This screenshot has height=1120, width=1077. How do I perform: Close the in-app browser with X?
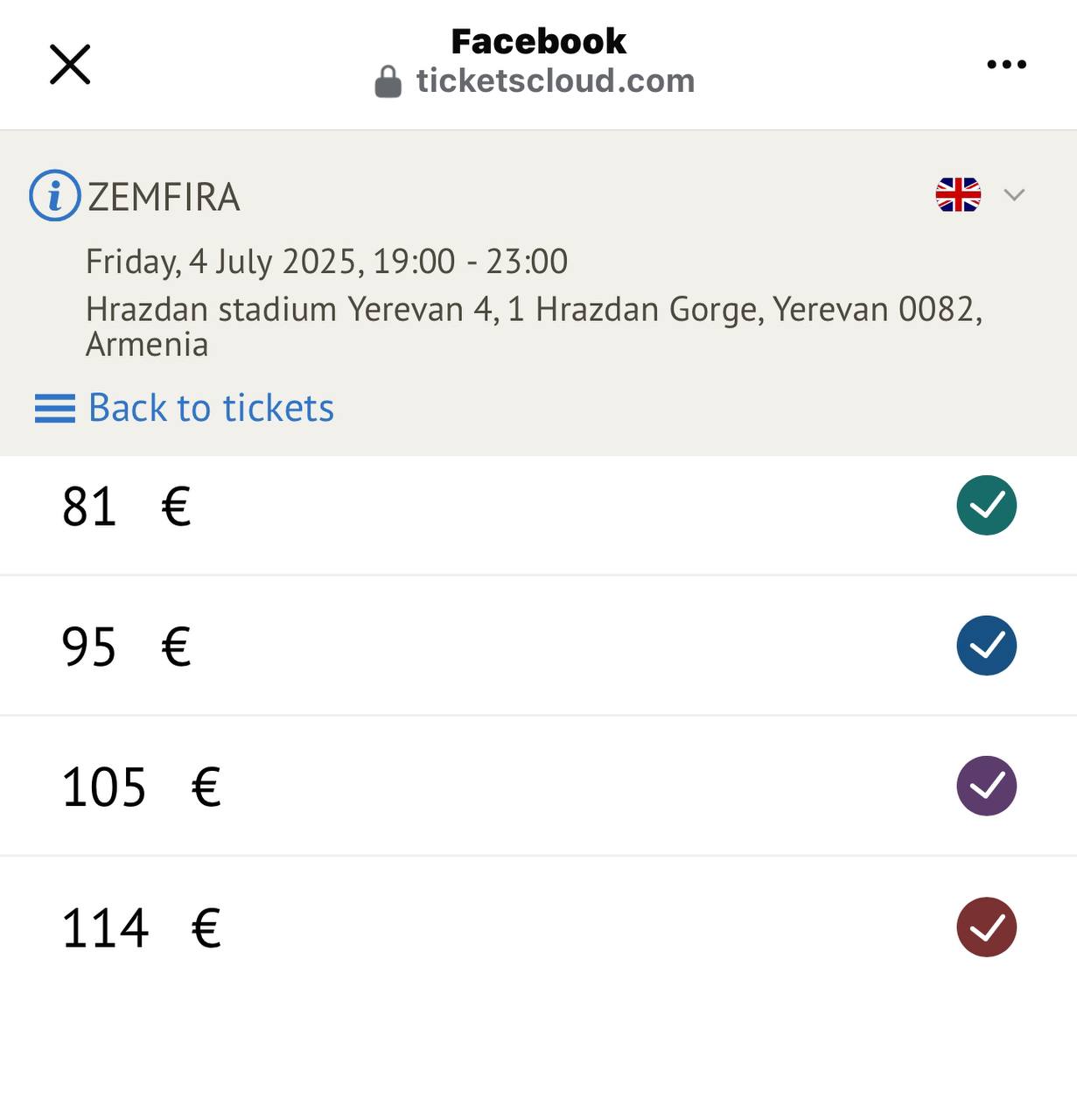click(x=70, y=65)
